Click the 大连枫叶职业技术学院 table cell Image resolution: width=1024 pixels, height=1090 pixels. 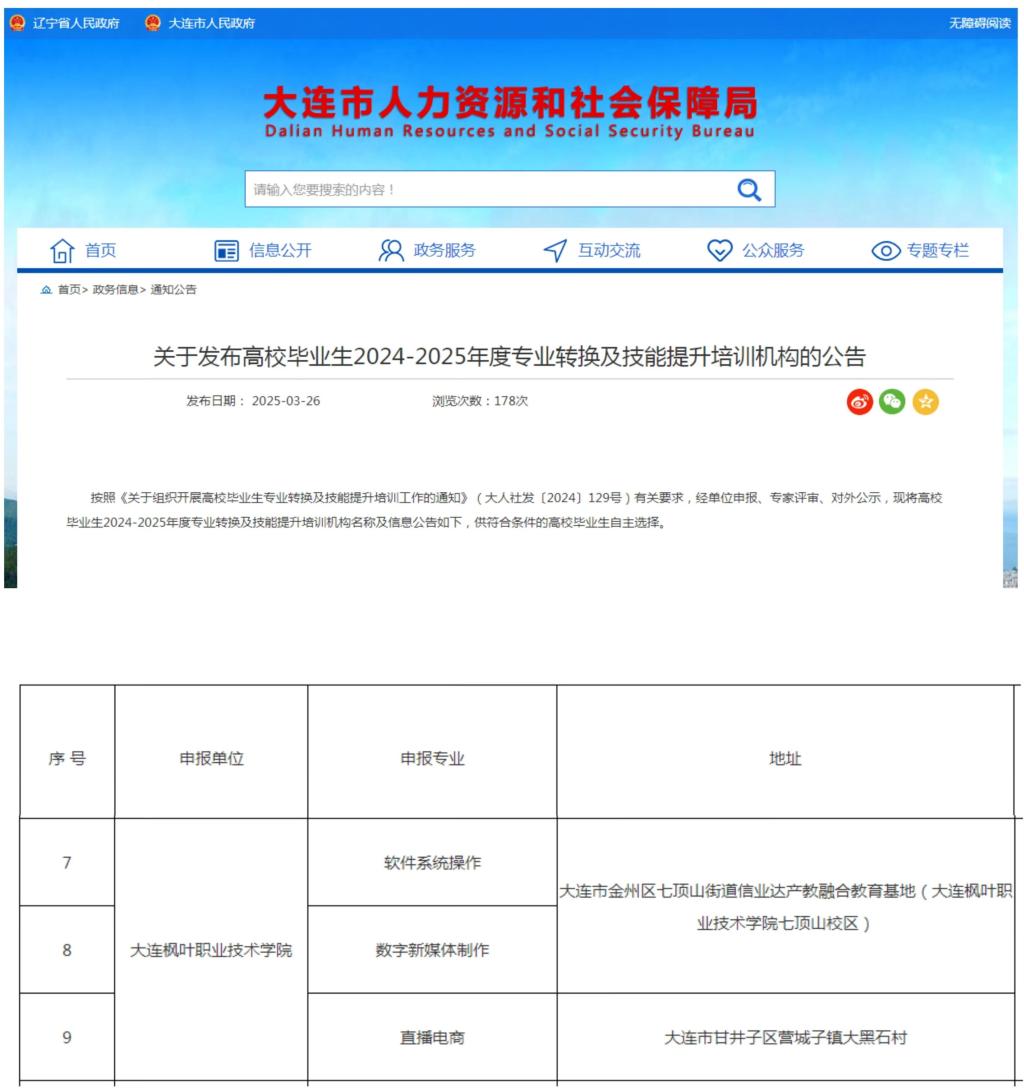[x=211, y=950]
